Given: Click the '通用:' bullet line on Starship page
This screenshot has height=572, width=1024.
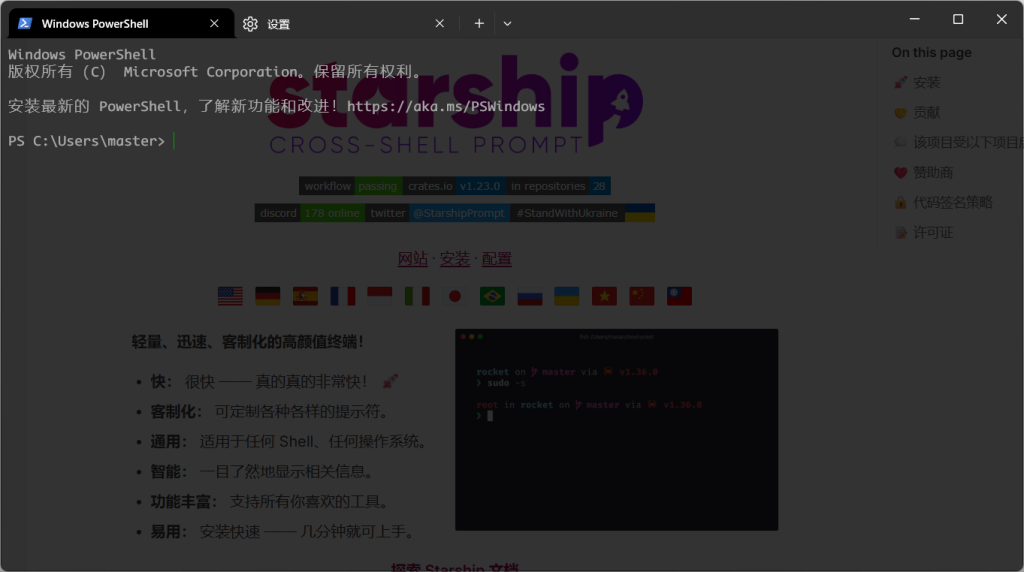Looking at the screenshot, I should coord(289,441).
